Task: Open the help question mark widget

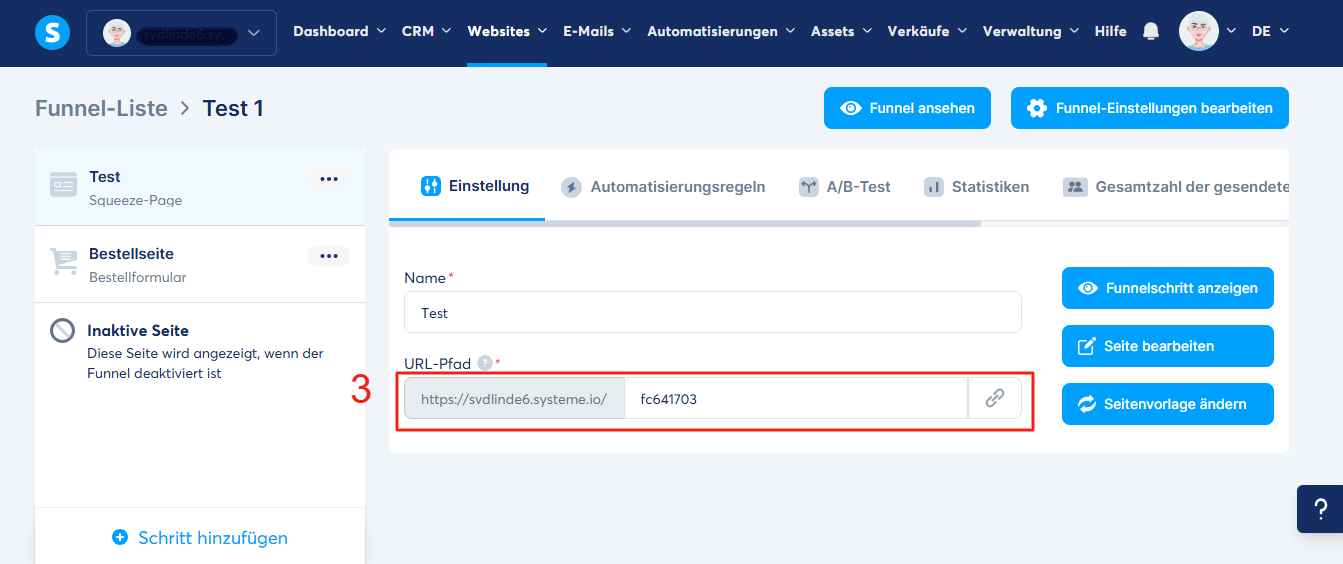Action: [x=1320, y=508]
